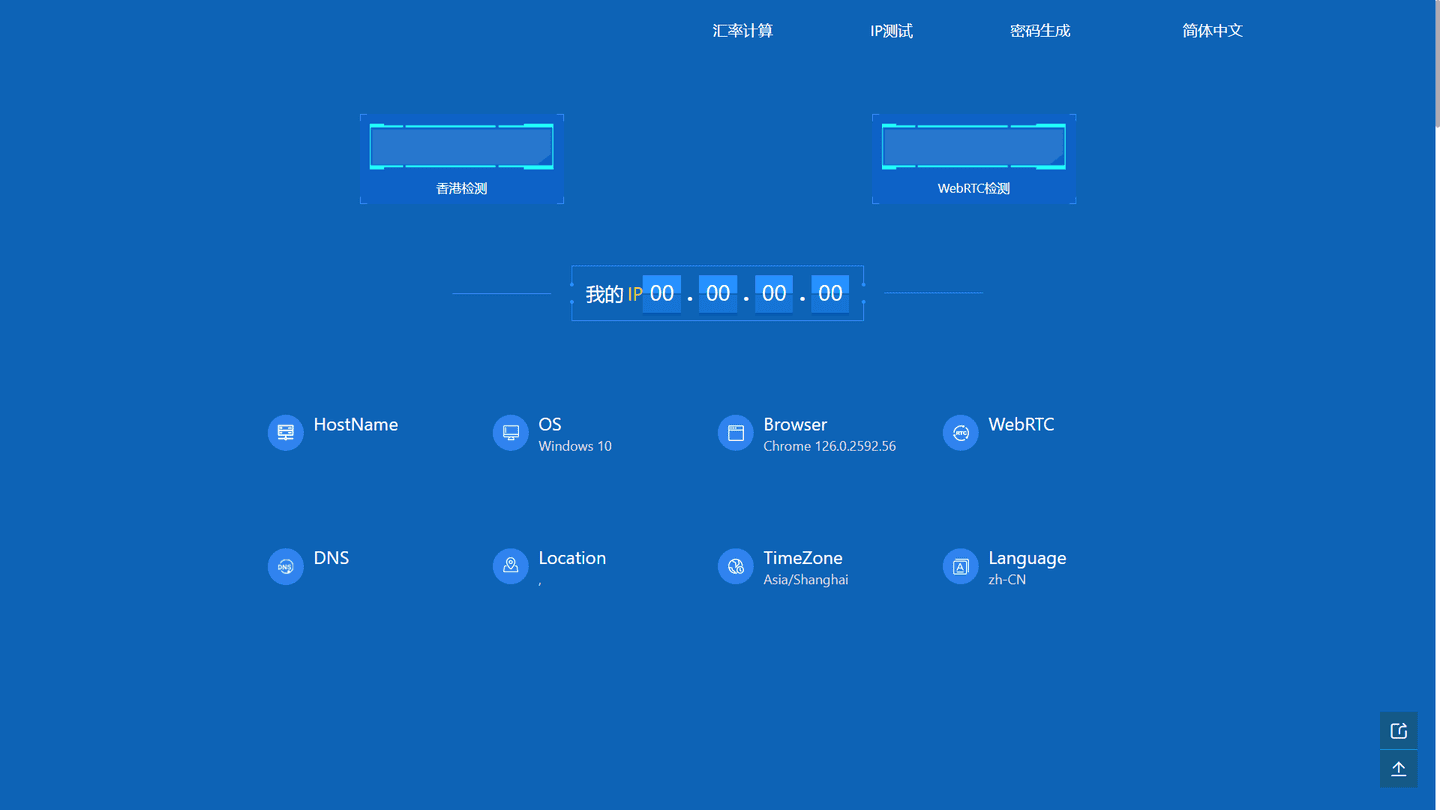Image resolution: width=1440 pixels, height=810 pixels.
Task: Click the third IP octet box
Action: (x=774, y=293)
